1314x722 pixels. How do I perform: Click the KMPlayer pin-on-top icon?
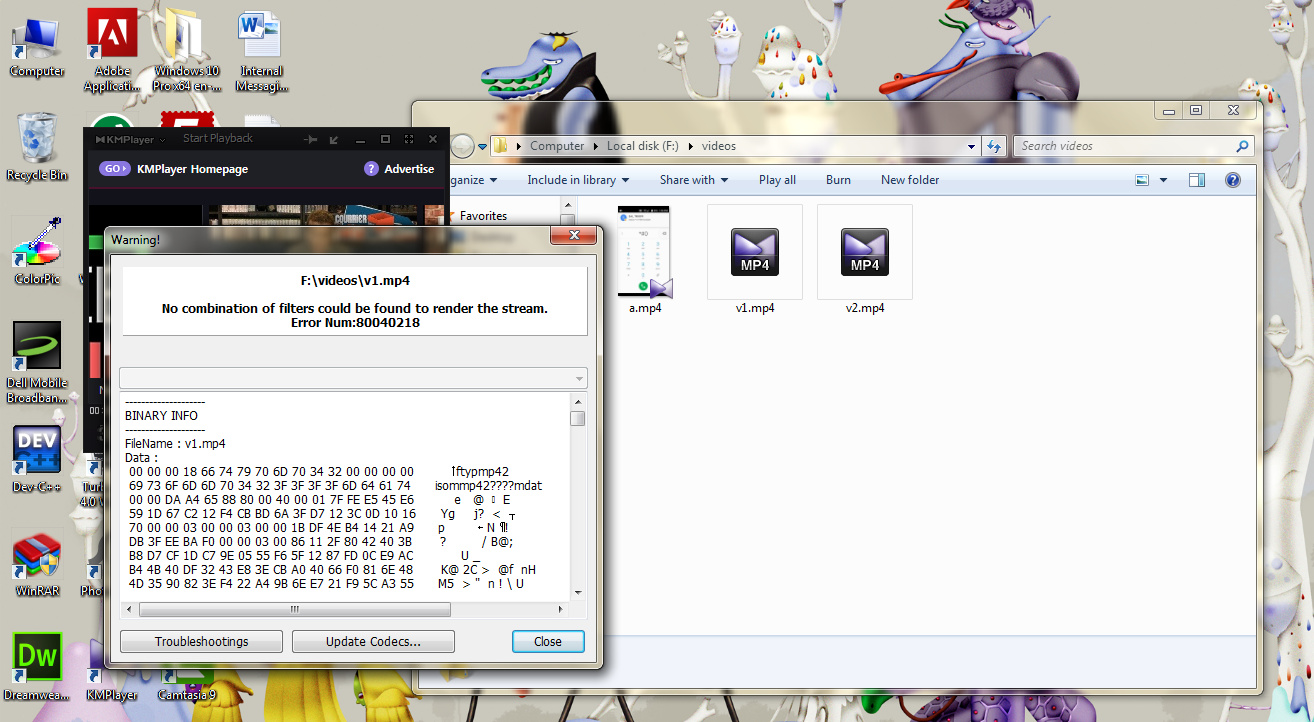click(x=311, y=139)
